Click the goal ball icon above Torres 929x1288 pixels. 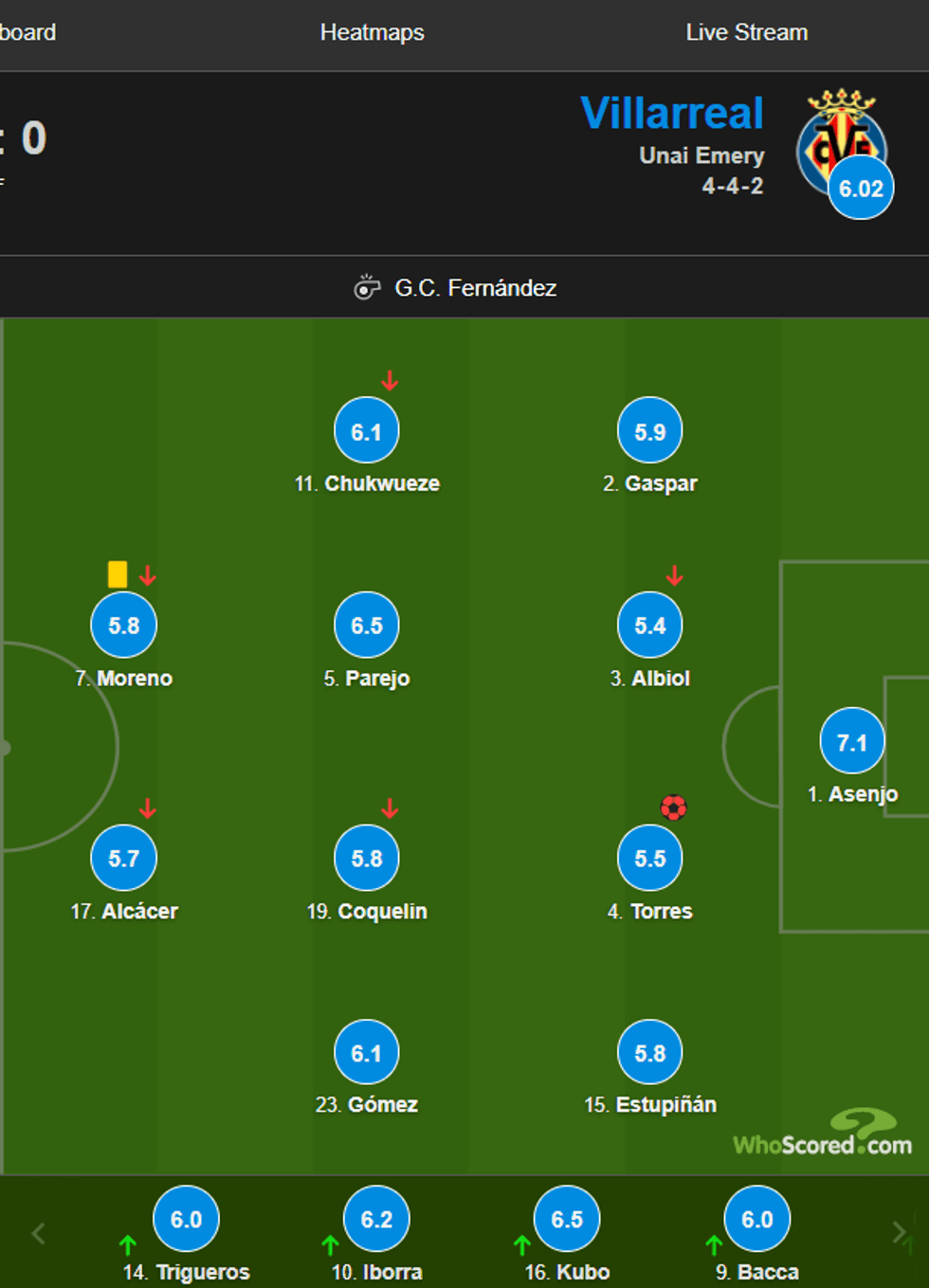tap(673, 807)
